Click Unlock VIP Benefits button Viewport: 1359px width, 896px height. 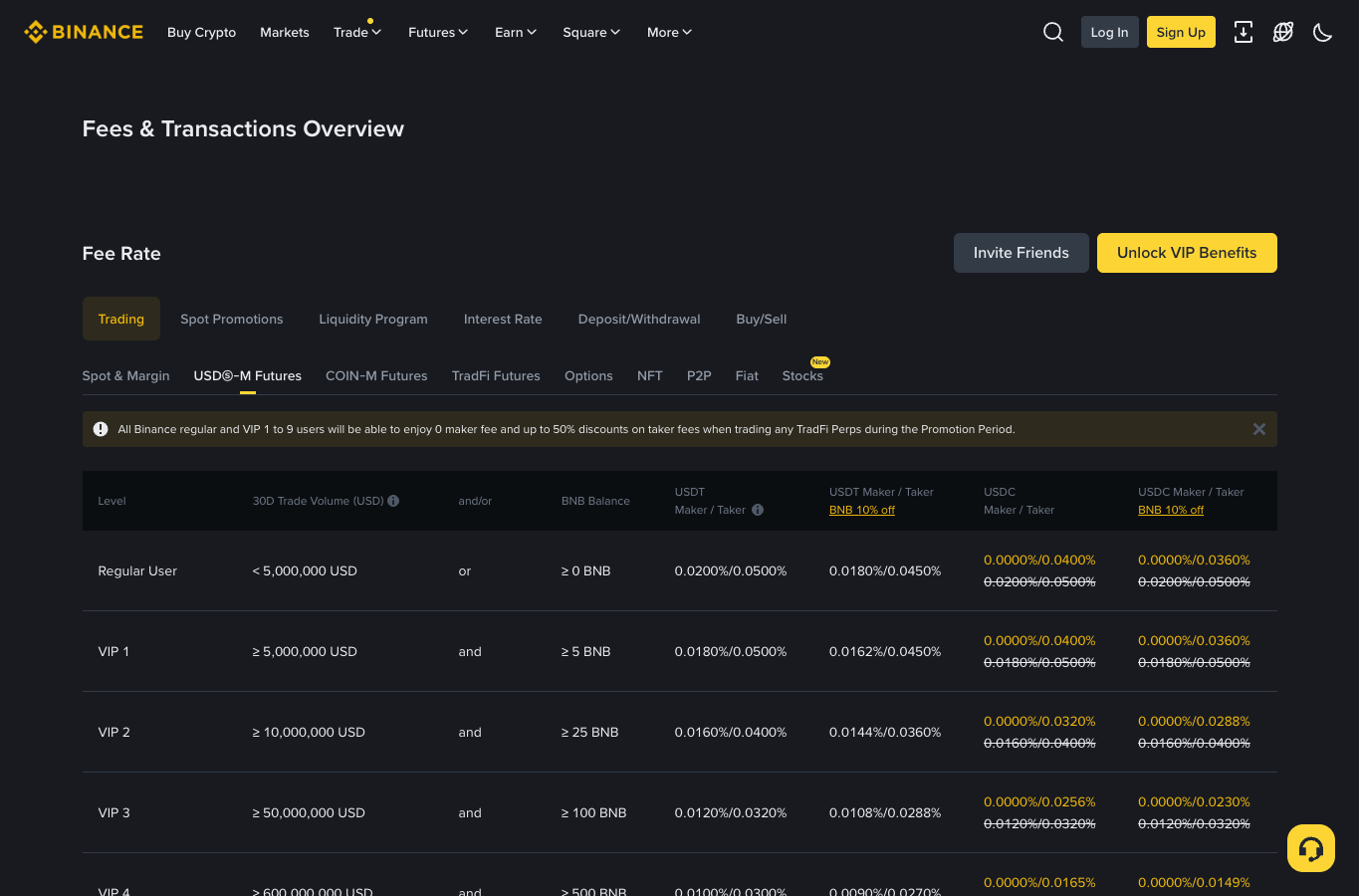point(1187,253)
